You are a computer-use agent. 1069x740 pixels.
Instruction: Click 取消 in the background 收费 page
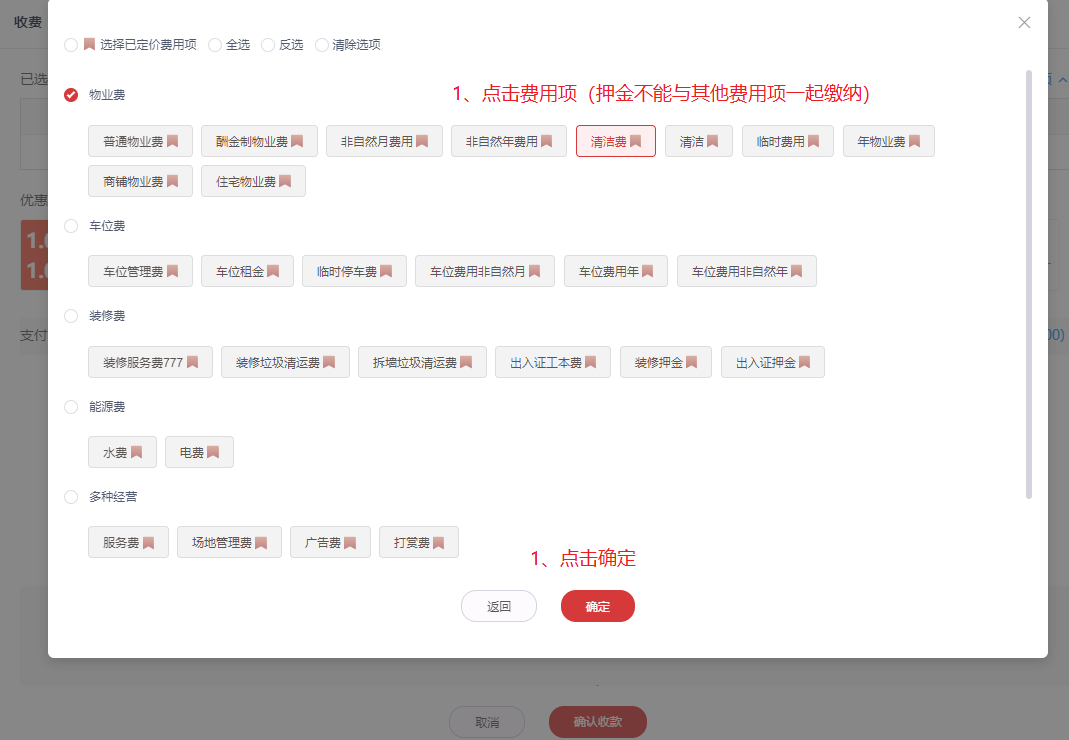coord(487,722)
